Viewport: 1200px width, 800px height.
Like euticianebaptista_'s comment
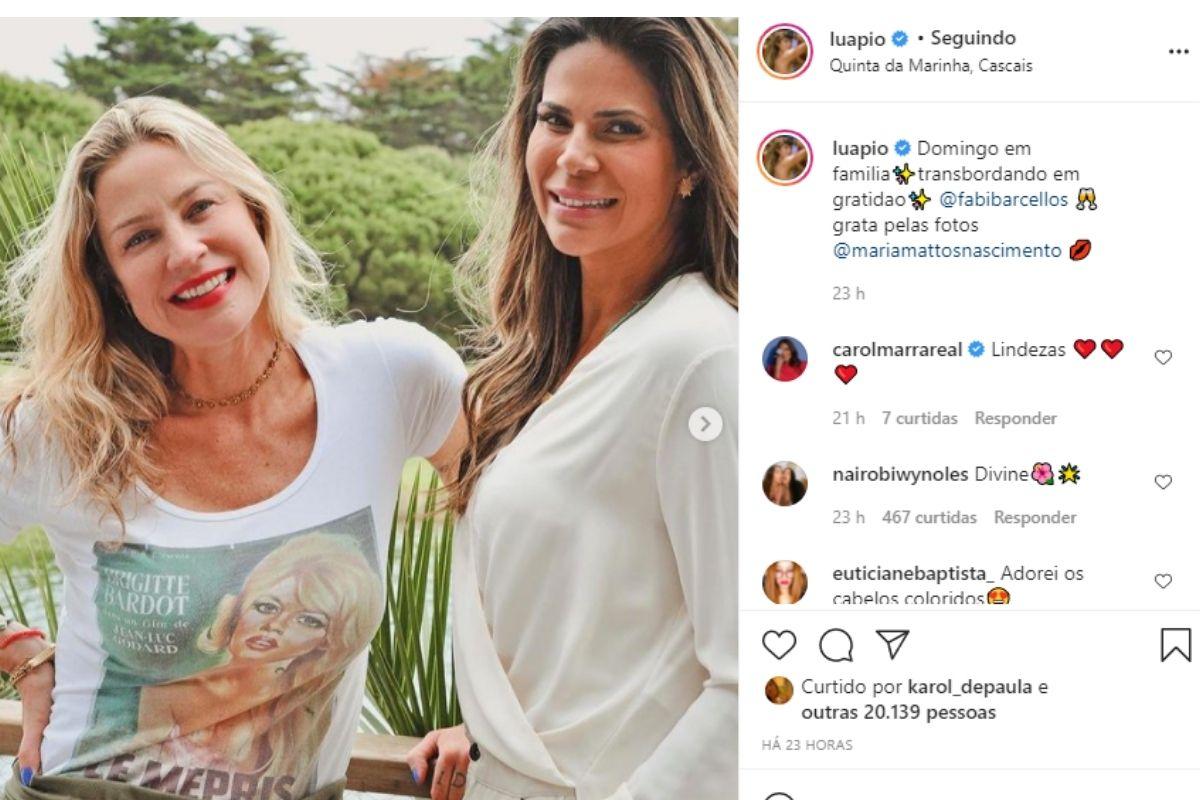pos(1163,581)
